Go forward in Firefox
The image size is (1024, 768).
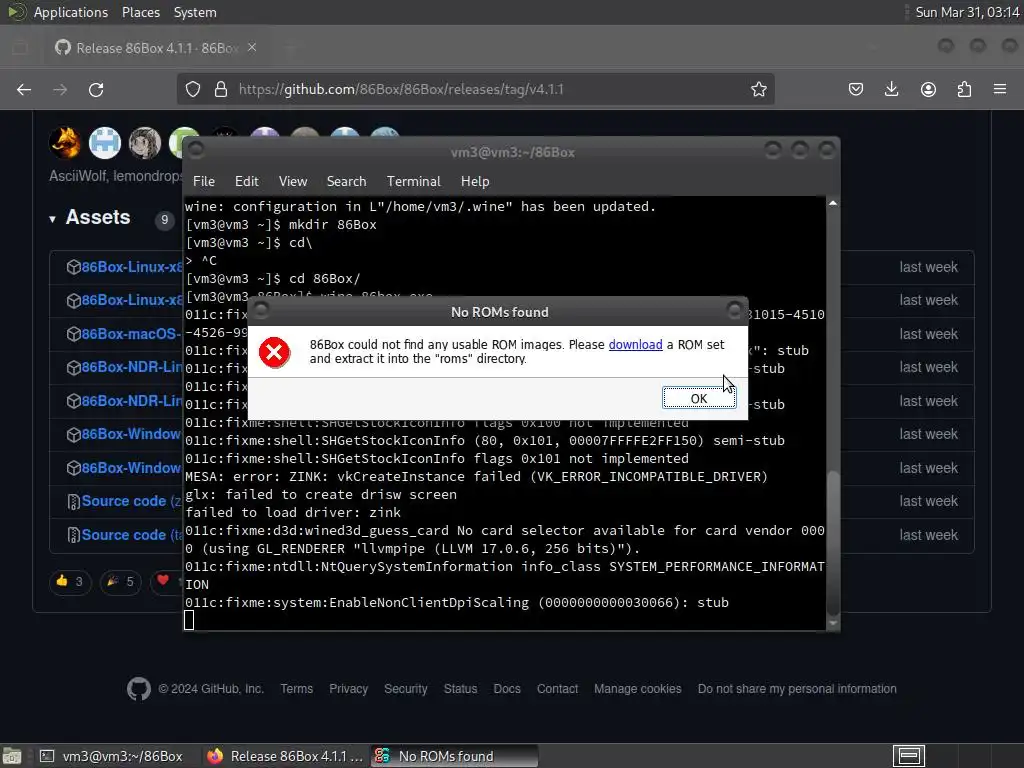[x=60, y=89]
